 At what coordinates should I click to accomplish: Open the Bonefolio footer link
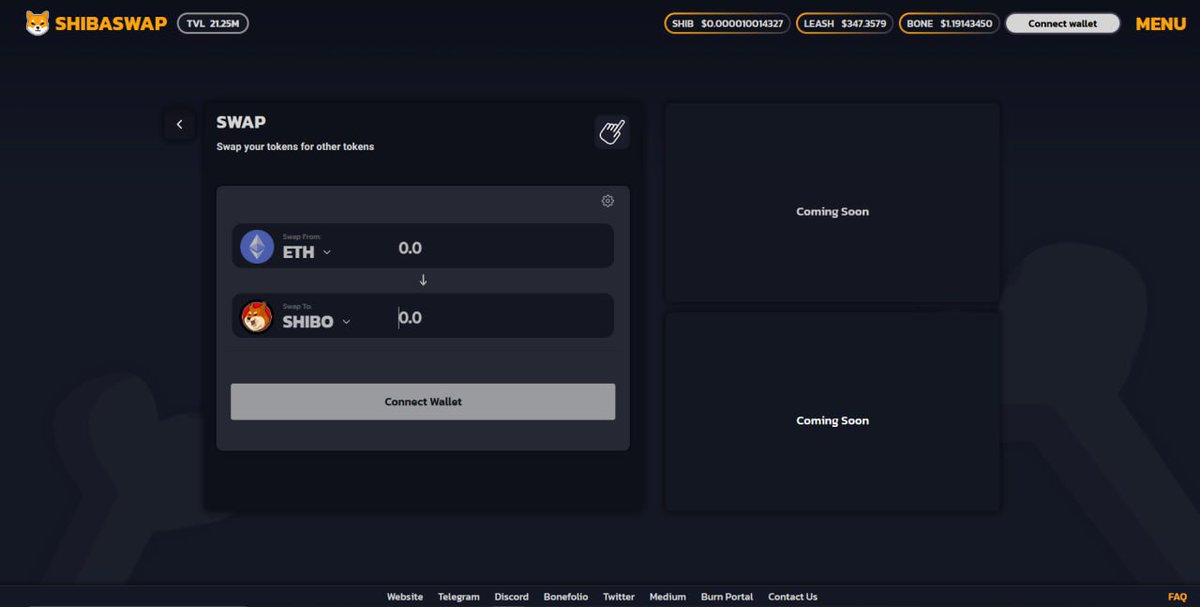pos(566,597)
